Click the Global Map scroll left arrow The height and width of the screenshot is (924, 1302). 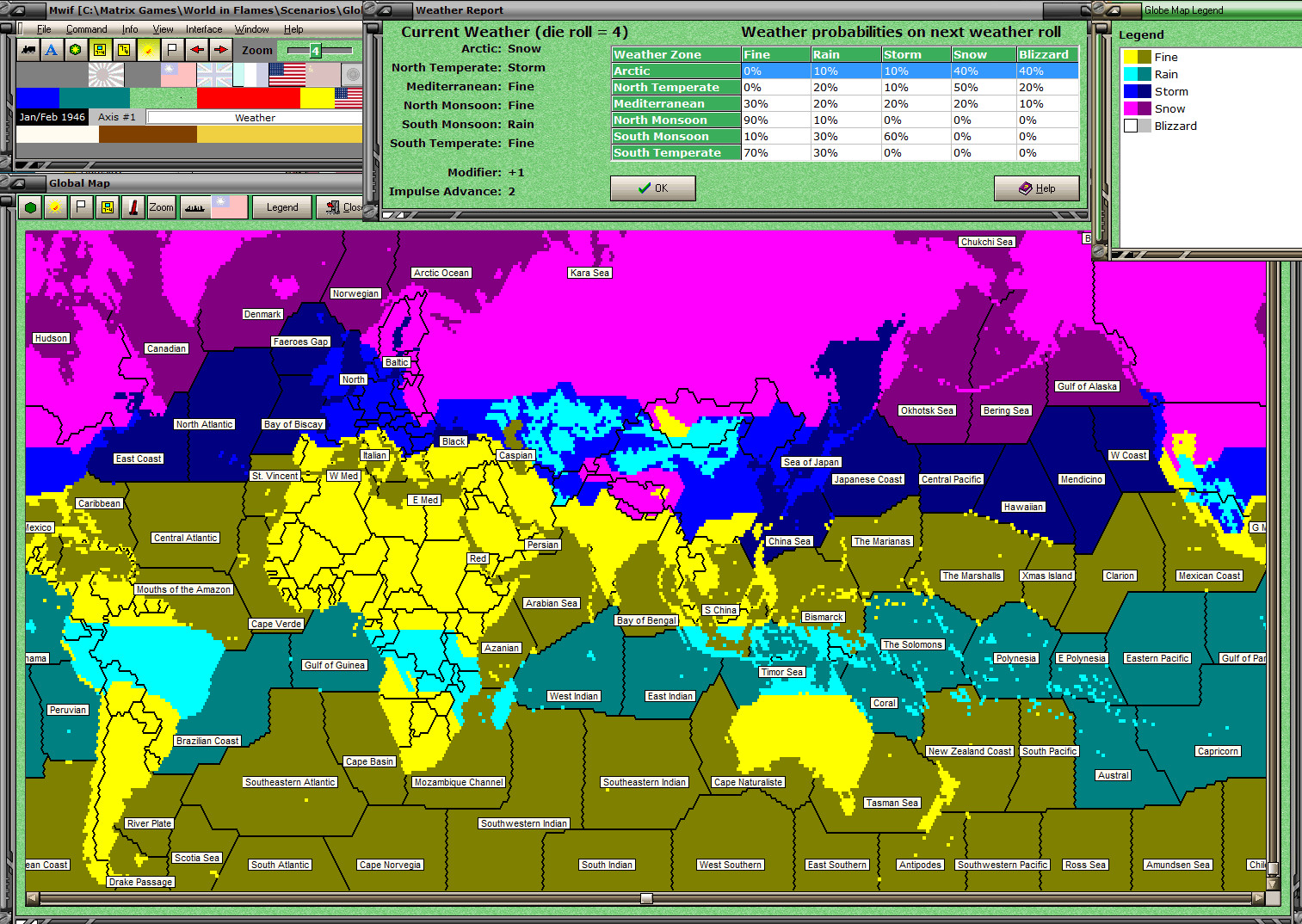33,898
